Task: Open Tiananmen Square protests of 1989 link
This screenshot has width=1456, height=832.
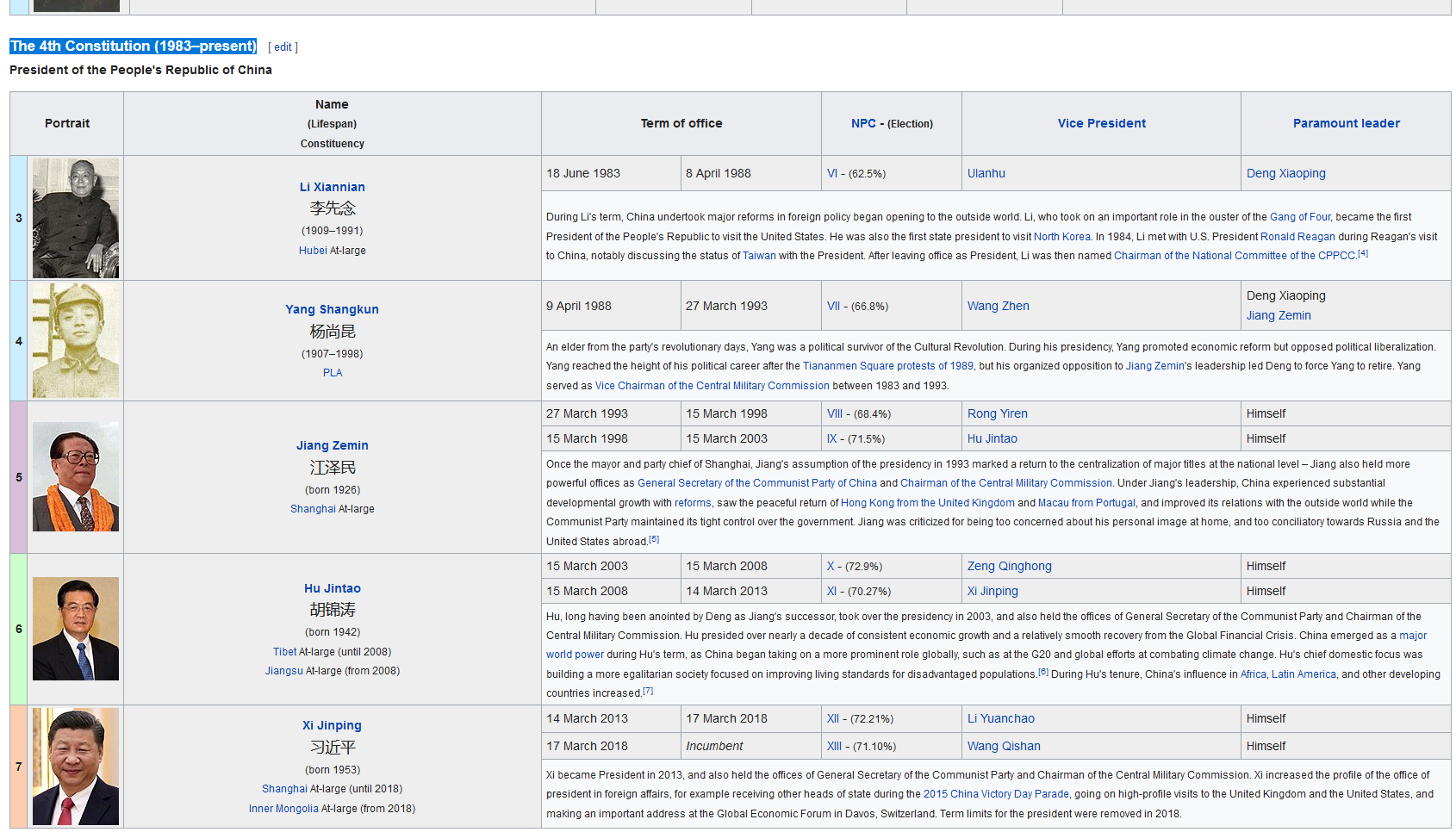Action: click(x=888, y=366)
